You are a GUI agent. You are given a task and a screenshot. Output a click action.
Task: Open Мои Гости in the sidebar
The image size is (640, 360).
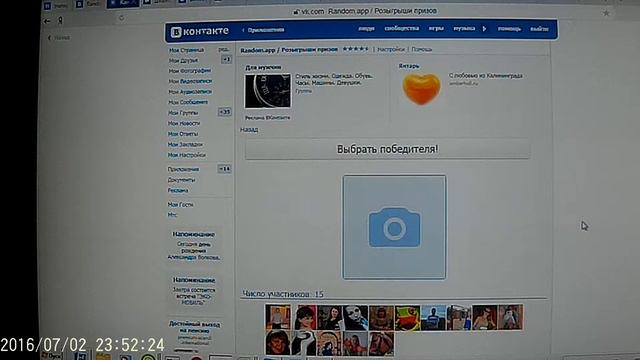click(180, 205)
